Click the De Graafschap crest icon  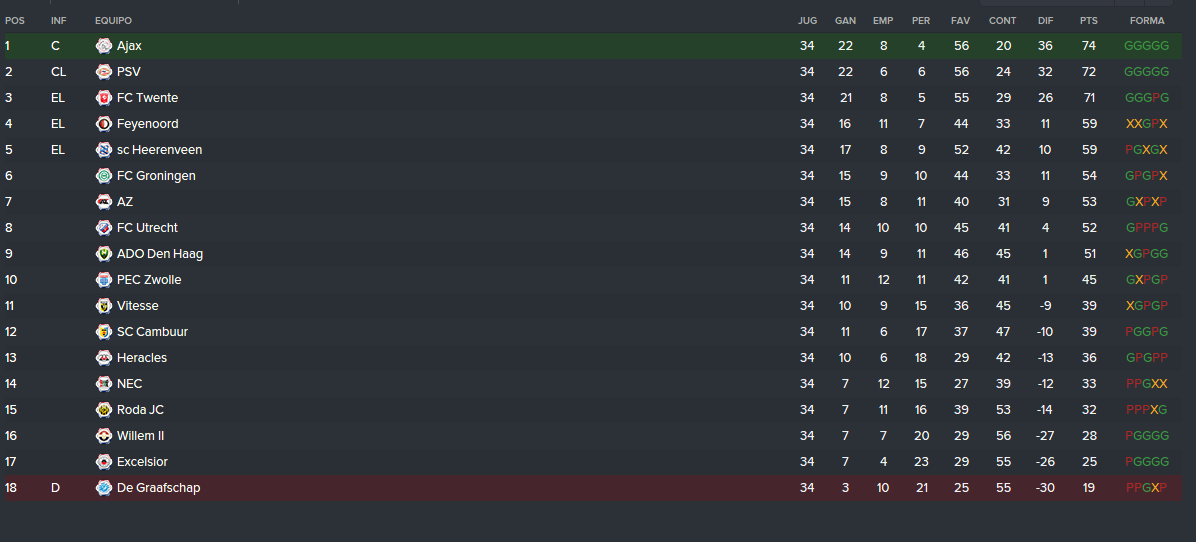[104, 487]
